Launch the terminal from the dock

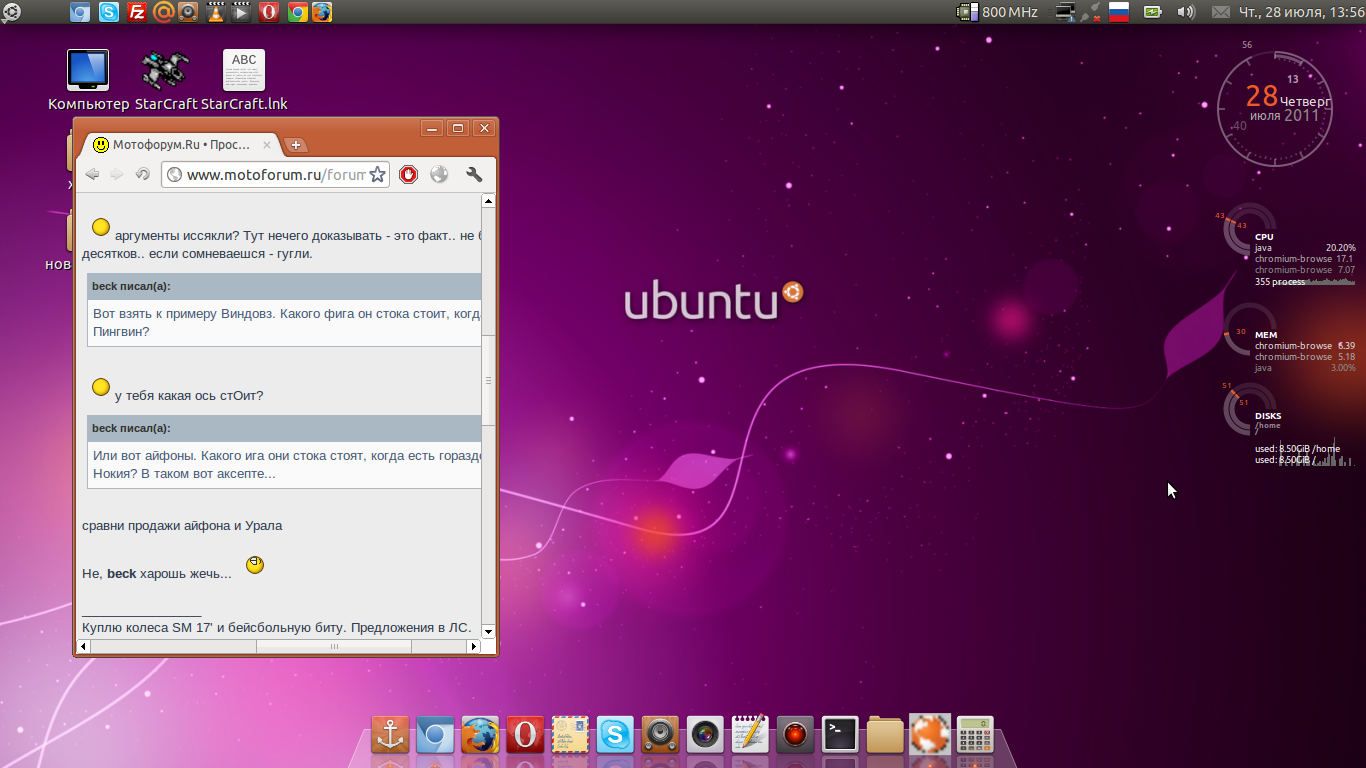[840, 735]
